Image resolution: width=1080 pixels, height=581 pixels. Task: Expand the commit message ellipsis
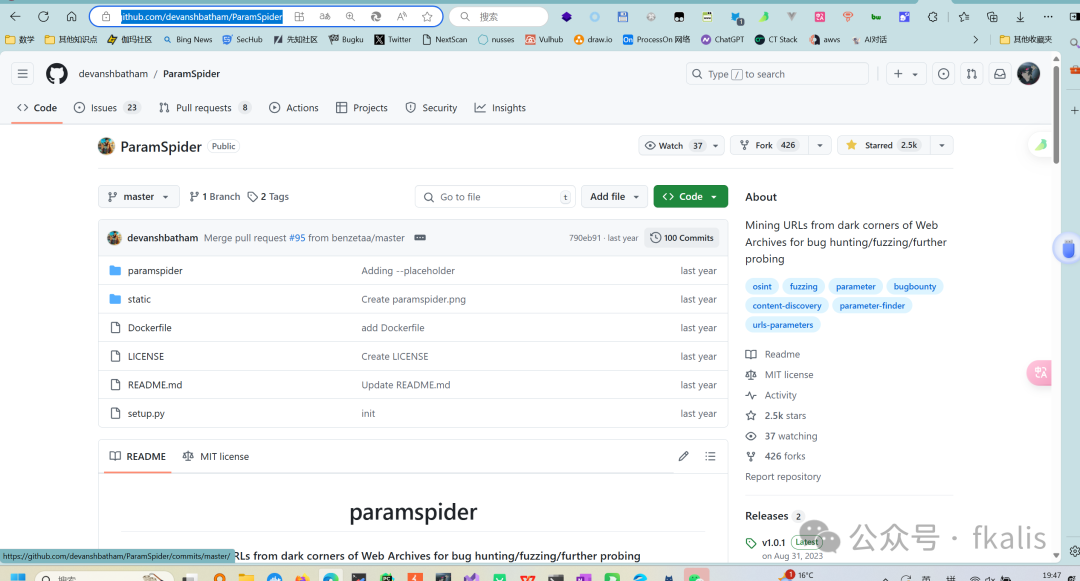pos(420,237)
